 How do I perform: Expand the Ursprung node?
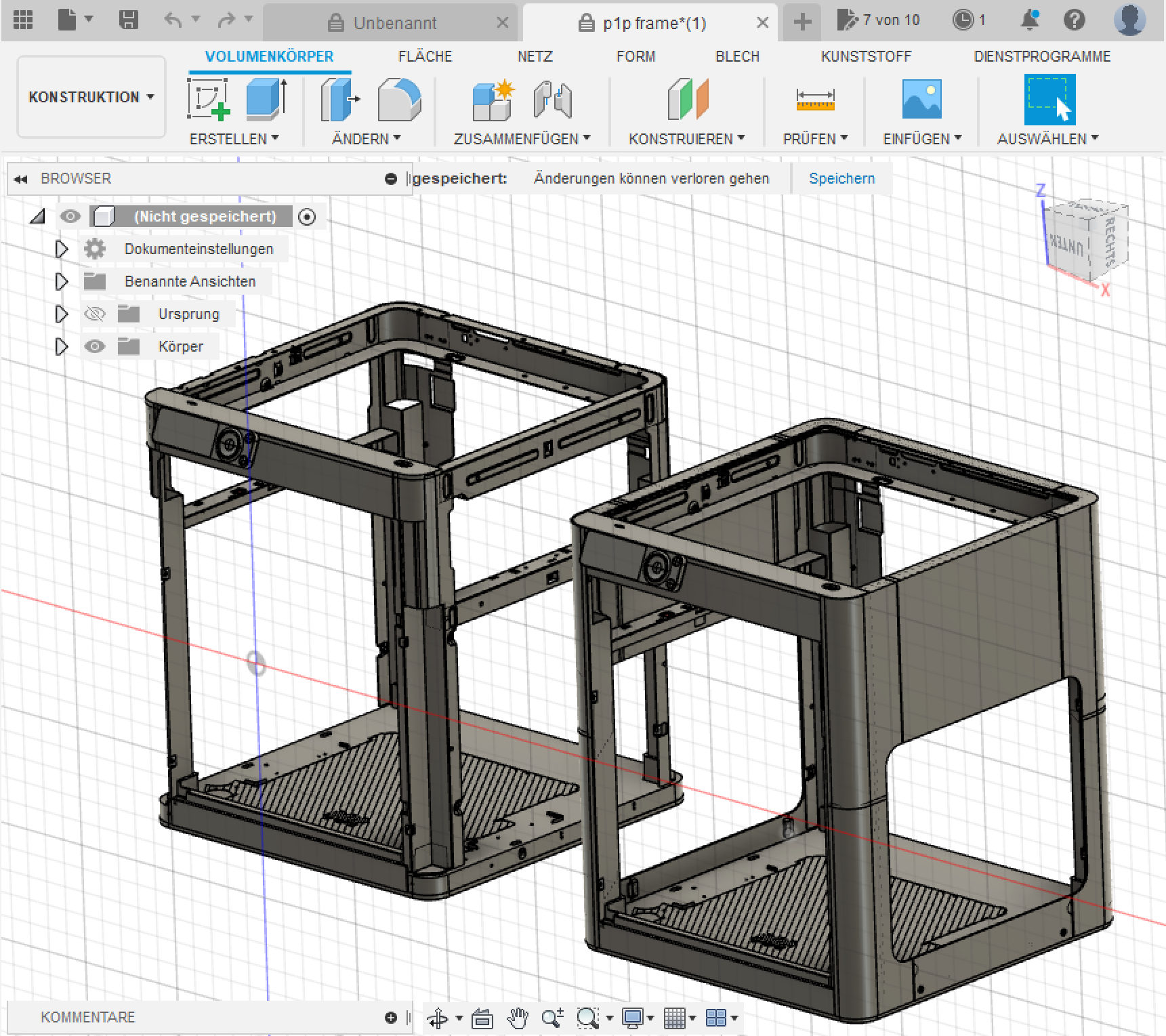pos(61,314)
